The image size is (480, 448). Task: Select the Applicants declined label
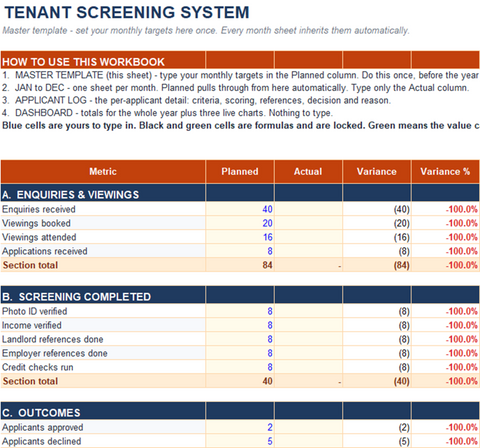click(42, 441)
